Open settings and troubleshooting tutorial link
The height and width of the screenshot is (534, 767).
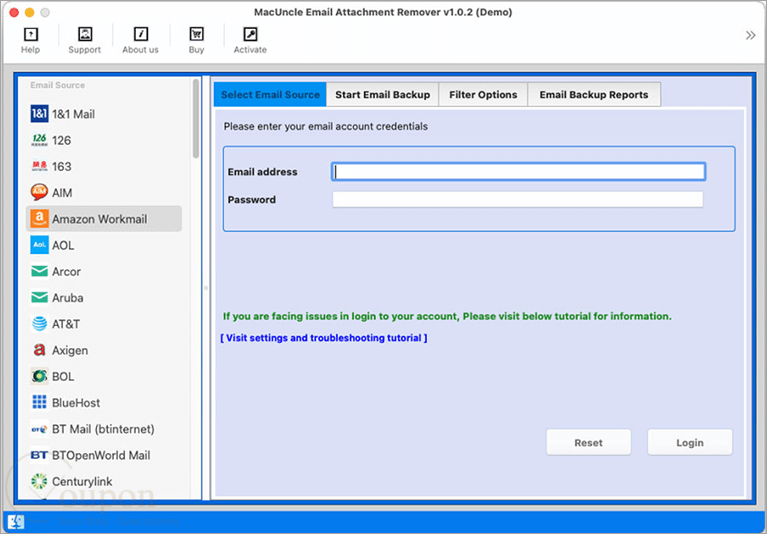(324, 338)
